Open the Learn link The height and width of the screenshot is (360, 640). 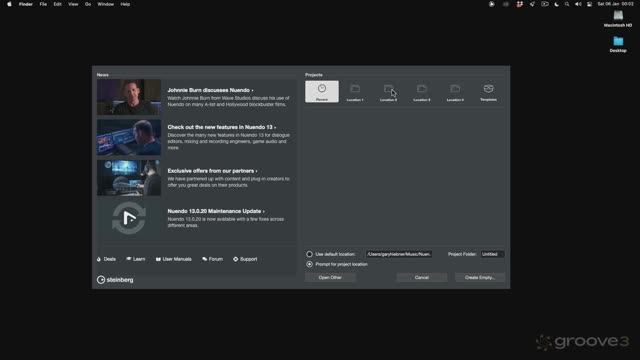click(x=136, y=259)
